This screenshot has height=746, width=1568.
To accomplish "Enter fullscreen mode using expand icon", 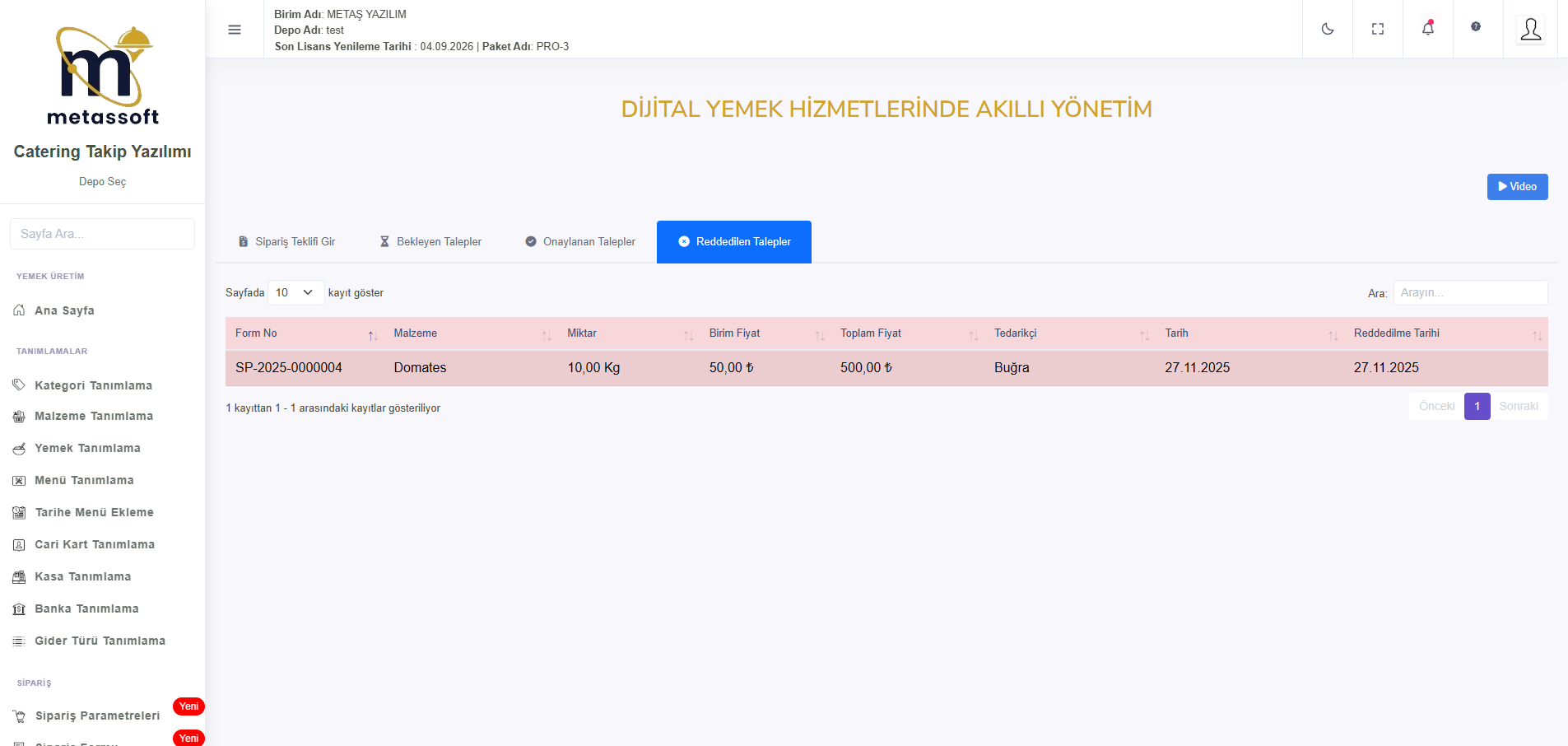I will click(1377, 29).
